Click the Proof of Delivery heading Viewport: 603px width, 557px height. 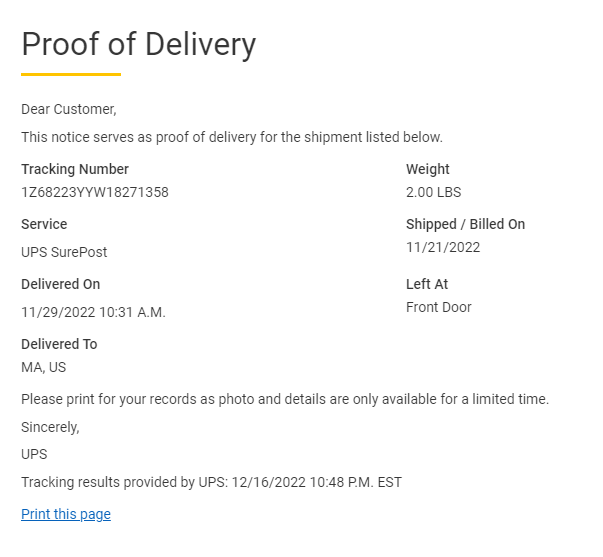point(139,45)
